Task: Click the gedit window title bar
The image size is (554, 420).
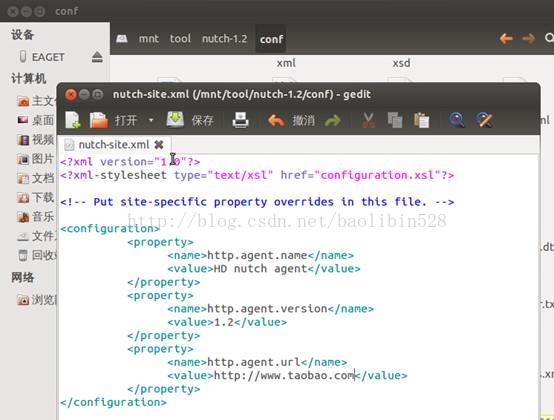Action: pyautogui.click(x=299, y=94)
